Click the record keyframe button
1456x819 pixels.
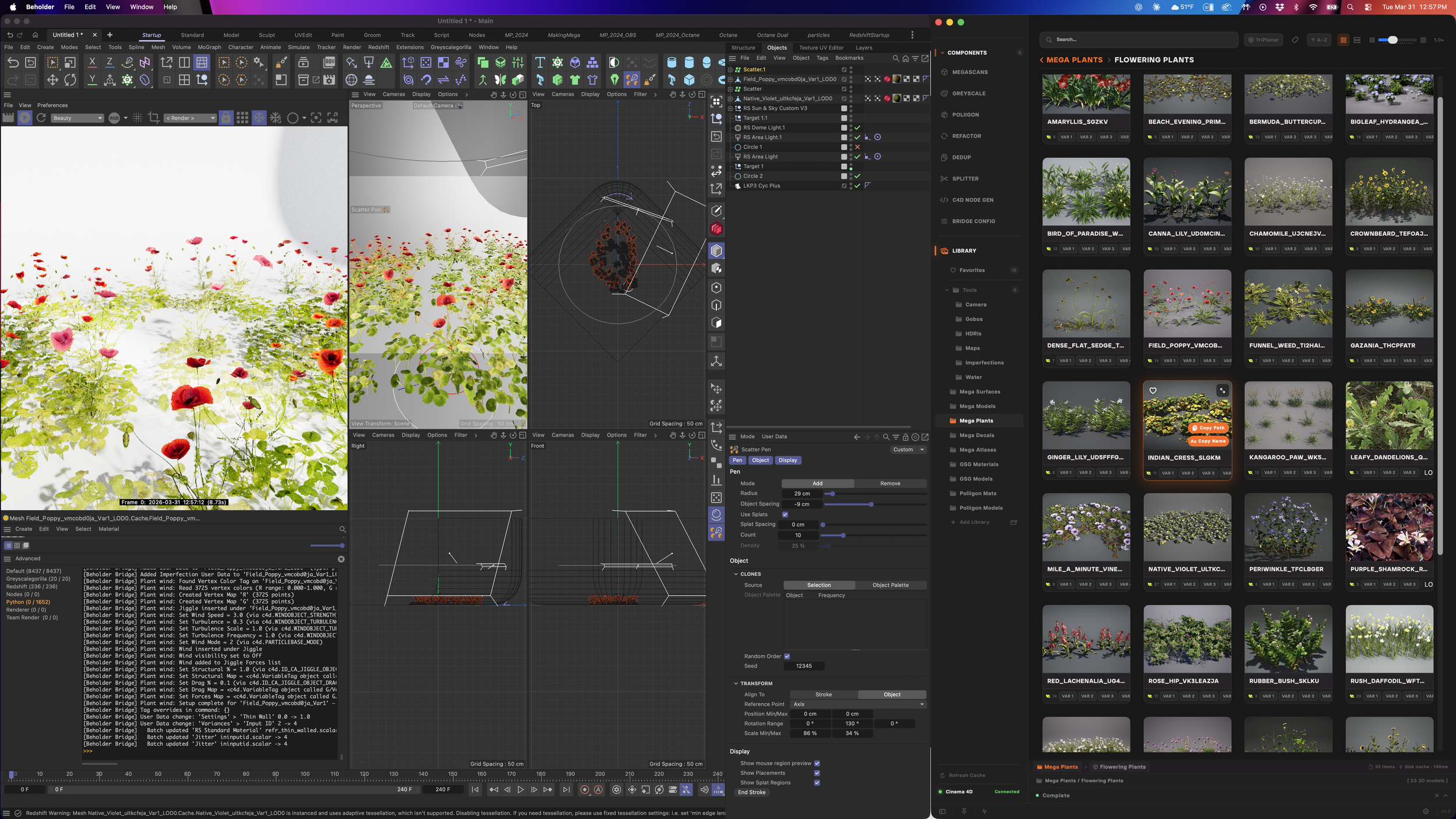pyautogui.click(x=584, y=790)
